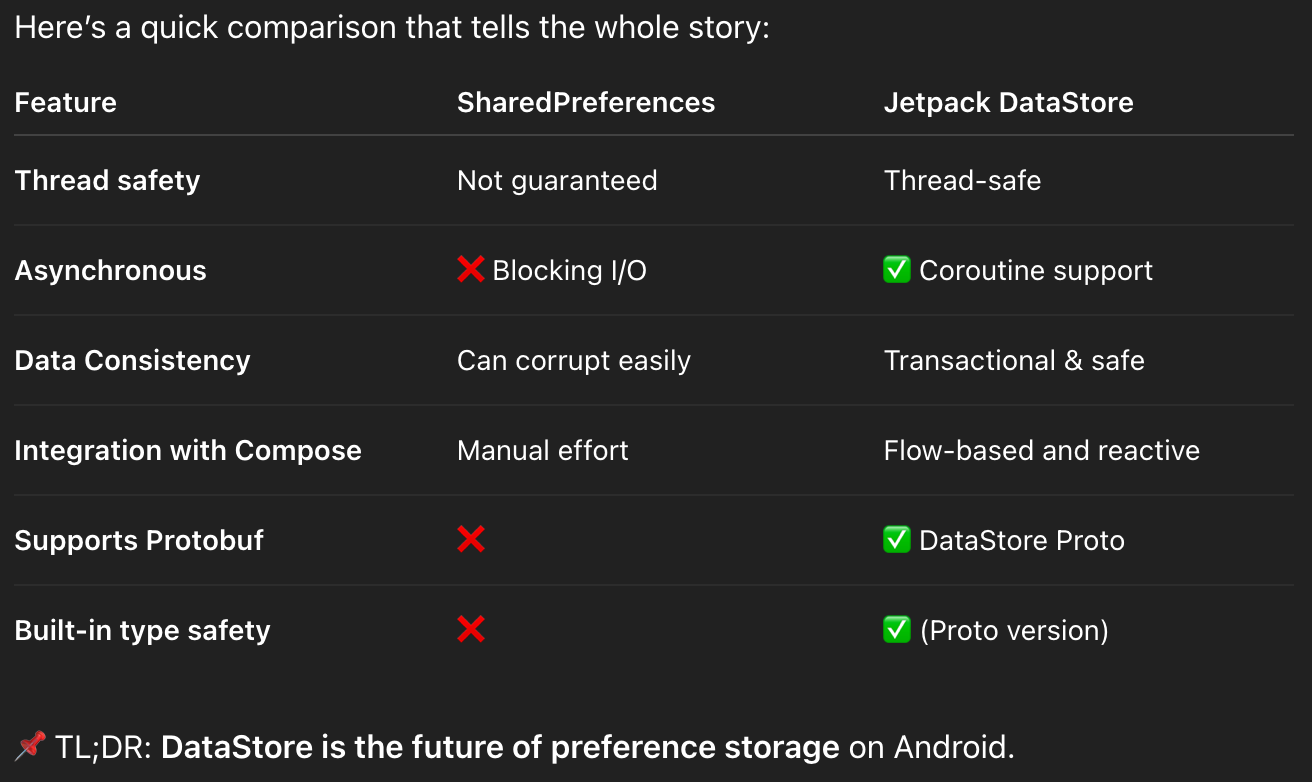The width and height of the screenshot is (1312, 782).
Task: Click the Asynchronous row label
Action: pyautogui.click(x=110, y=270)
